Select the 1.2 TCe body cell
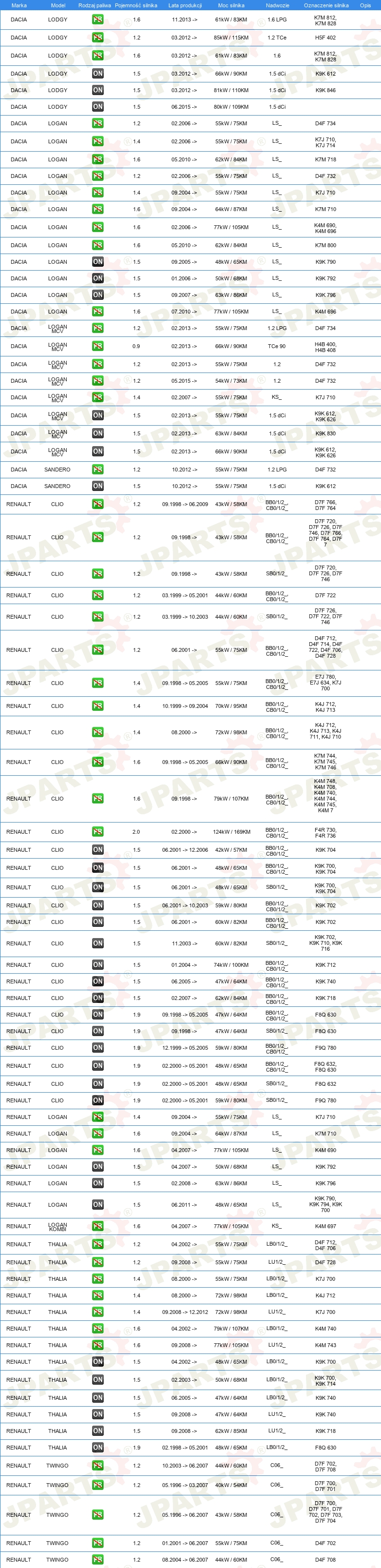This screenshot has height=1568, width=381. pos(277,38)
